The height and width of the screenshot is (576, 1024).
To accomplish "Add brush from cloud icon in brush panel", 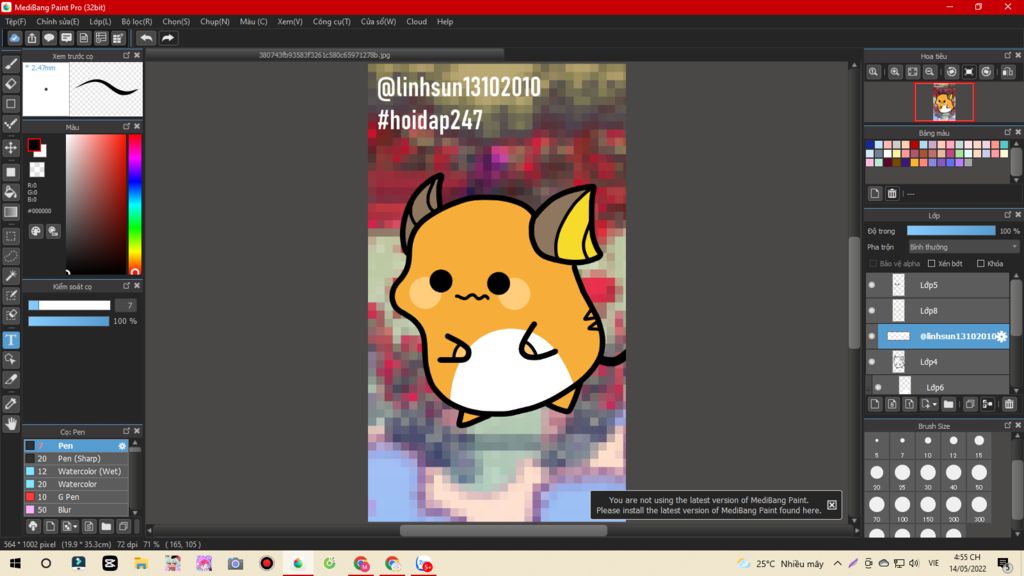I will click(33, 526).
